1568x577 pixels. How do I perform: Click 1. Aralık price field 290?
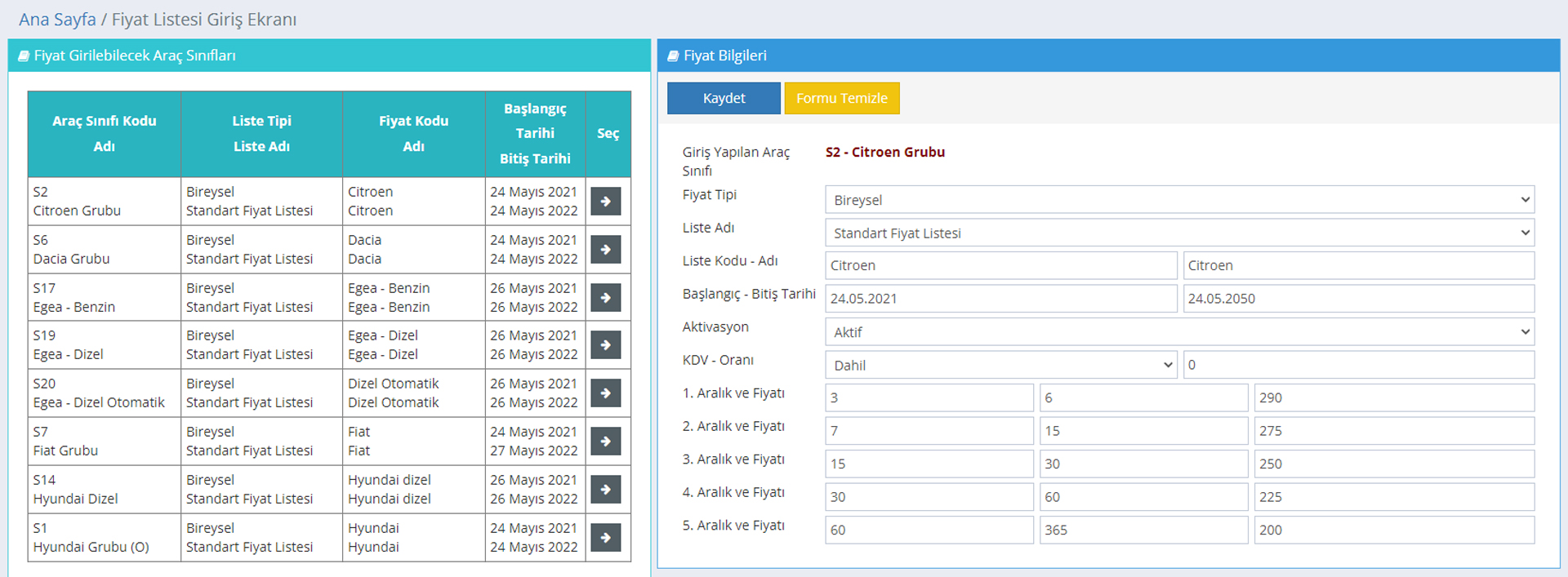(1394, 397)
